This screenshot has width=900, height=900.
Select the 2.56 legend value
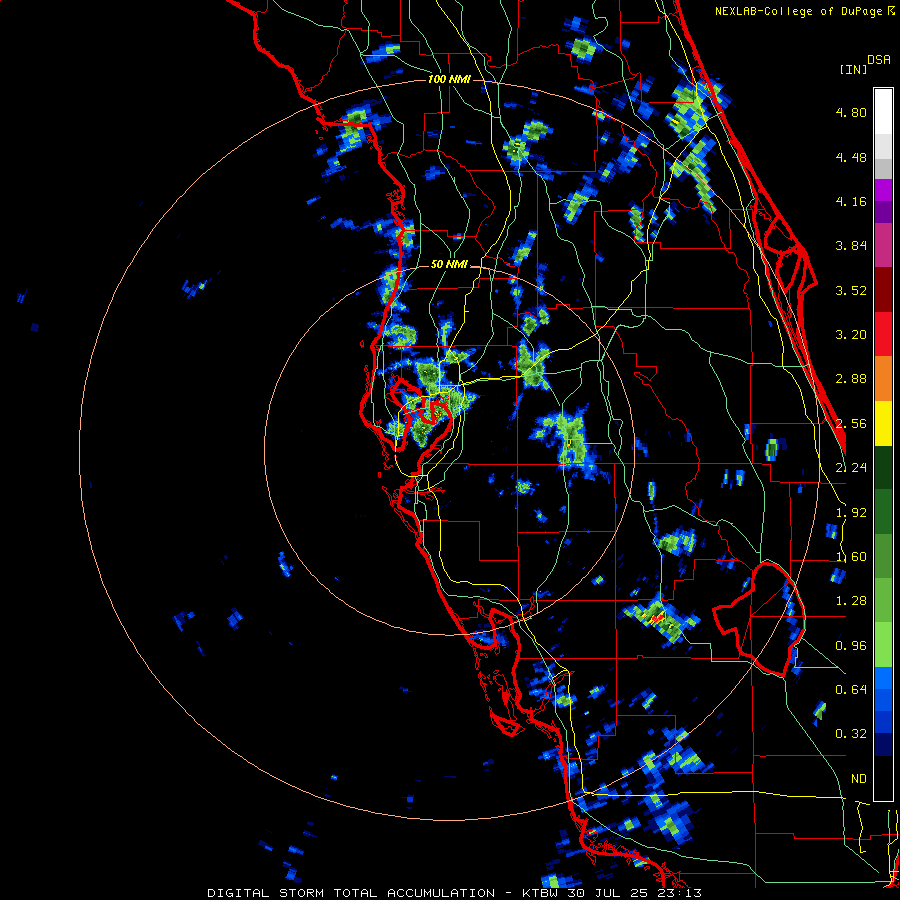tap(851, 424)
